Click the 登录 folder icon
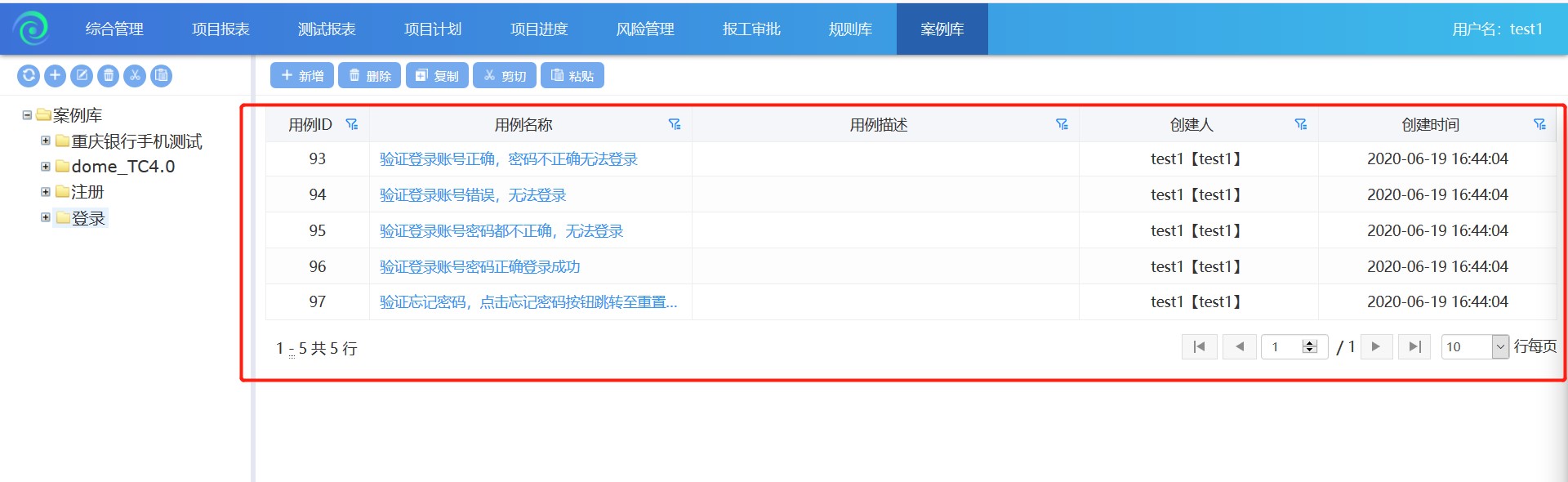This screenshot has width=1568, height=482. (x=62, y=217)
